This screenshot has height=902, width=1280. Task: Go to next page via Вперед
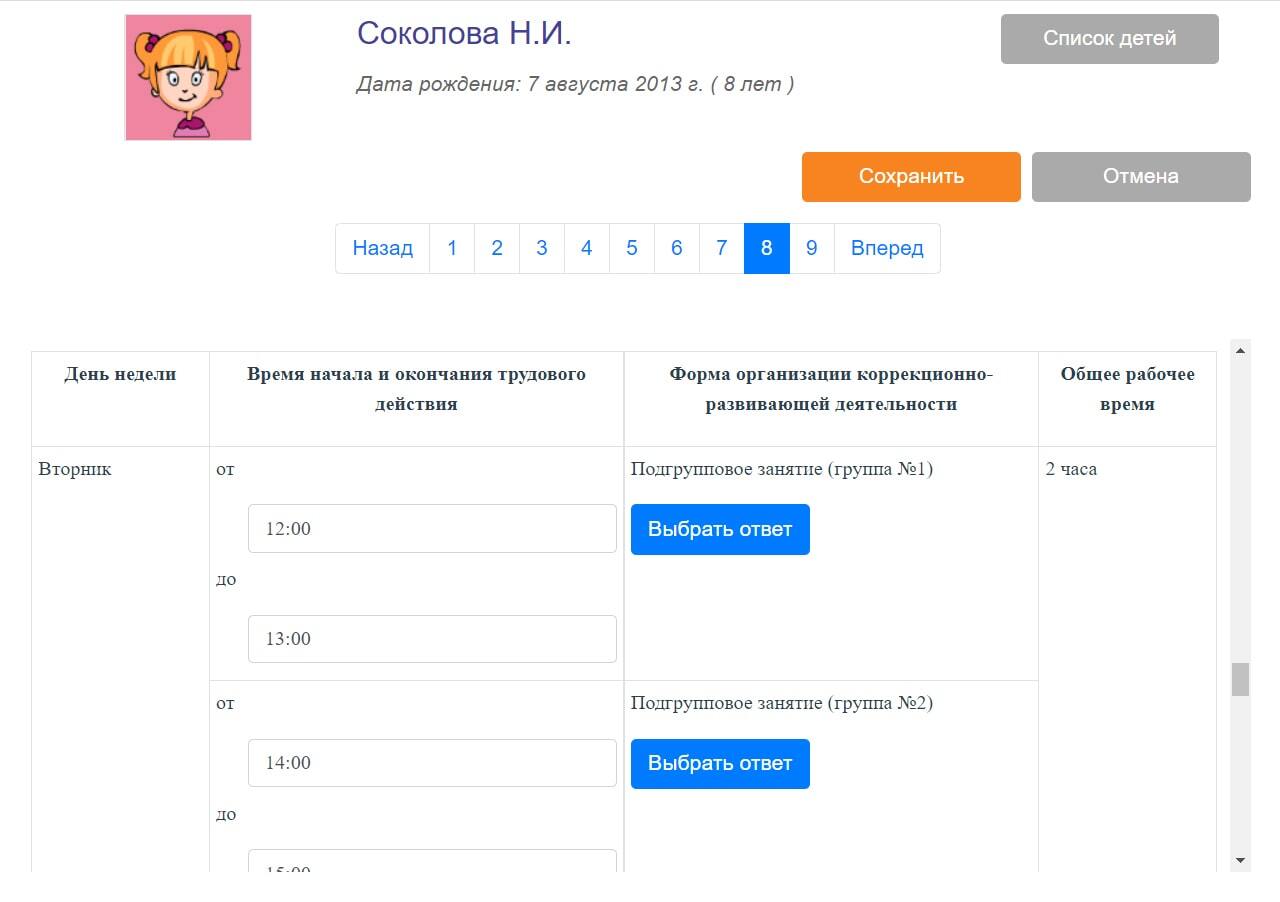(886, 248)
